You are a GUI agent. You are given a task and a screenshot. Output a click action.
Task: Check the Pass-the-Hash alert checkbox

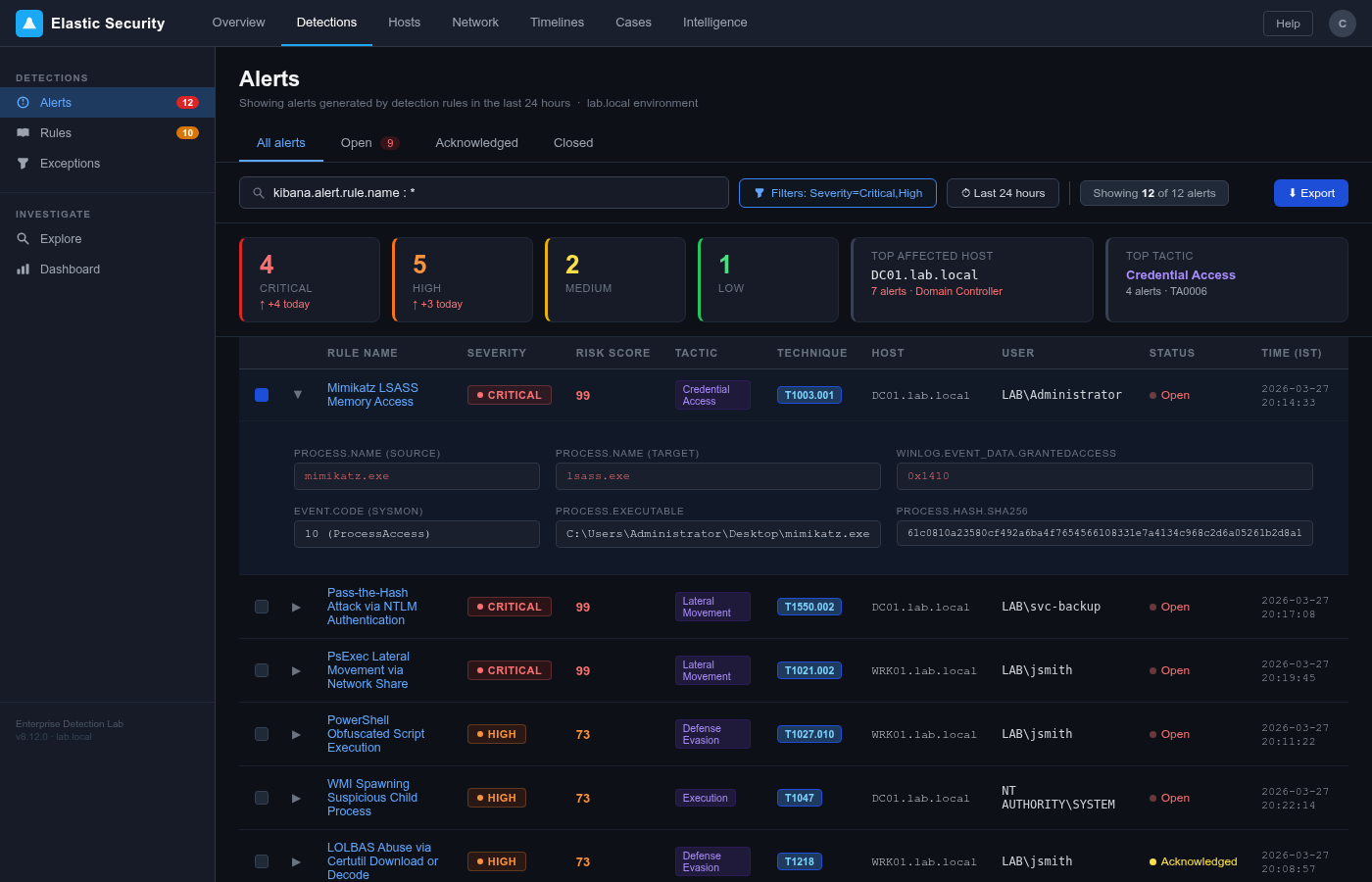click(x=262, y=606)
